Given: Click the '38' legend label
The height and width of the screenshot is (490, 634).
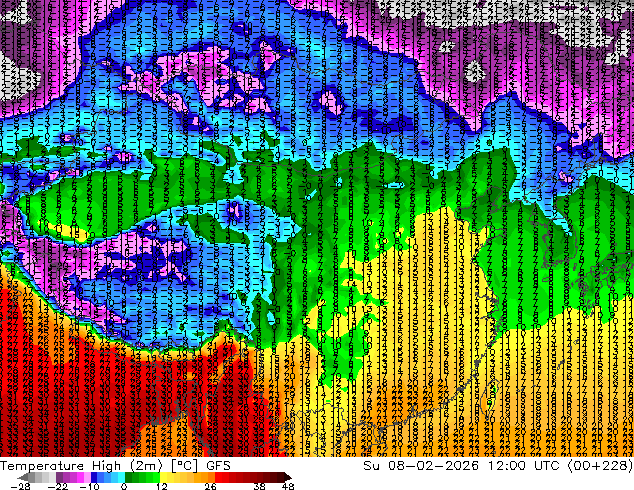Looking at the screenshot, I should coord(260,486).
